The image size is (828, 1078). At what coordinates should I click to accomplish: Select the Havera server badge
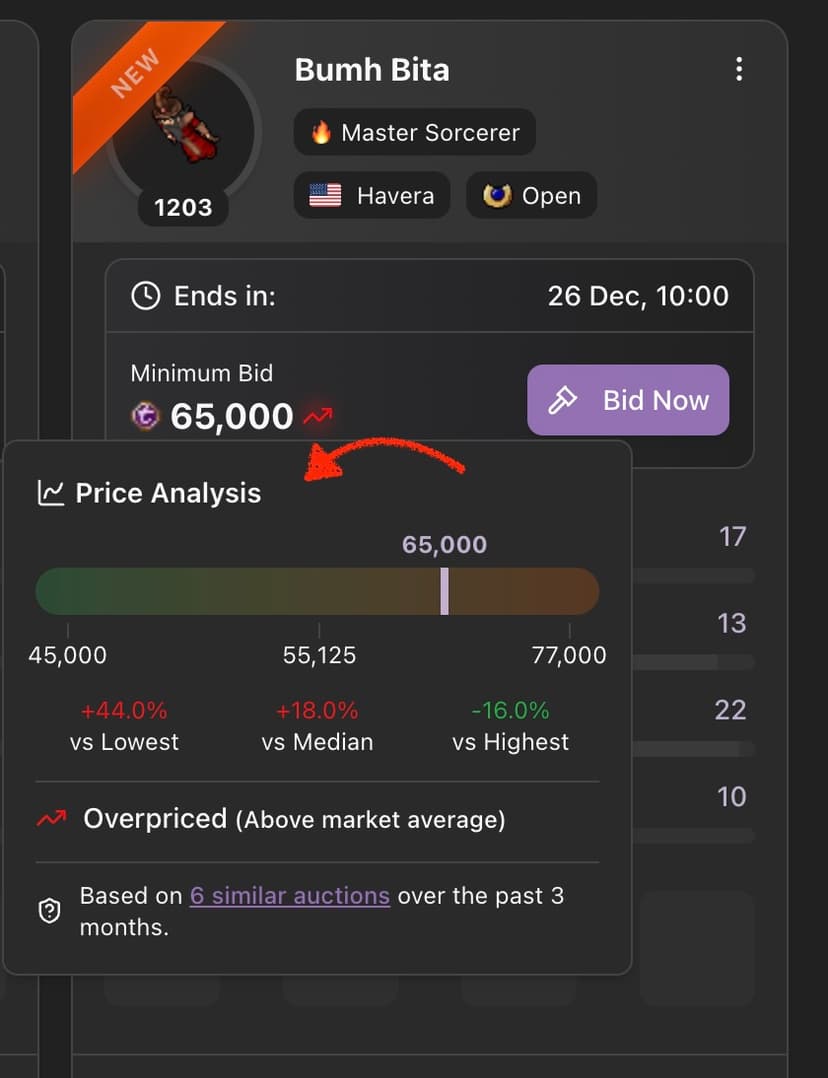[371, 196]
